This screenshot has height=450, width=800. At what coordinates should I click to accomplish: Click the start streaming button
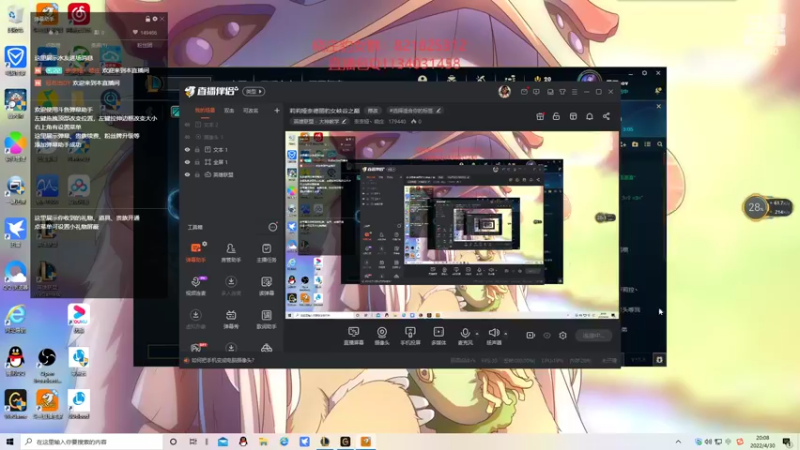pos(594,335)
